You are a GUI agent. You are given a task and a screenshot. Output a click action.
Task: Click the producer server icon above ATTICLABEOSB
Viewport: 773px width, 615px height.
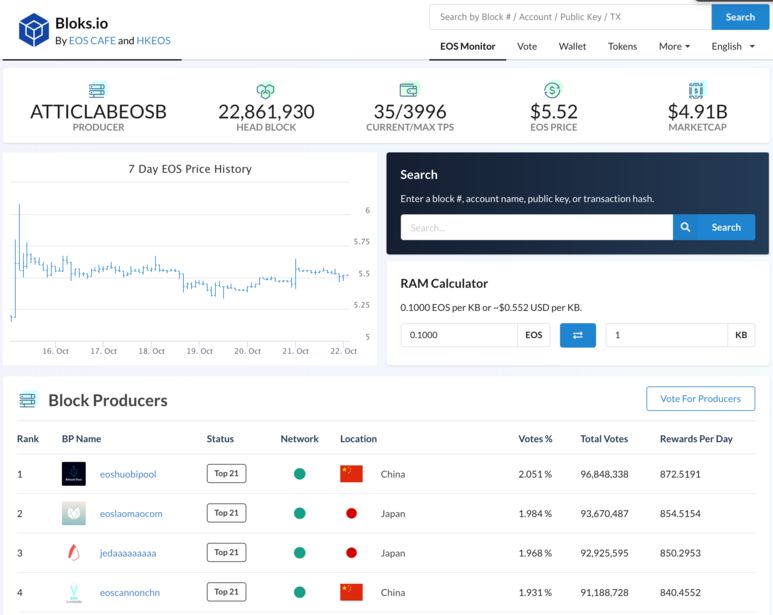(97, 90)
